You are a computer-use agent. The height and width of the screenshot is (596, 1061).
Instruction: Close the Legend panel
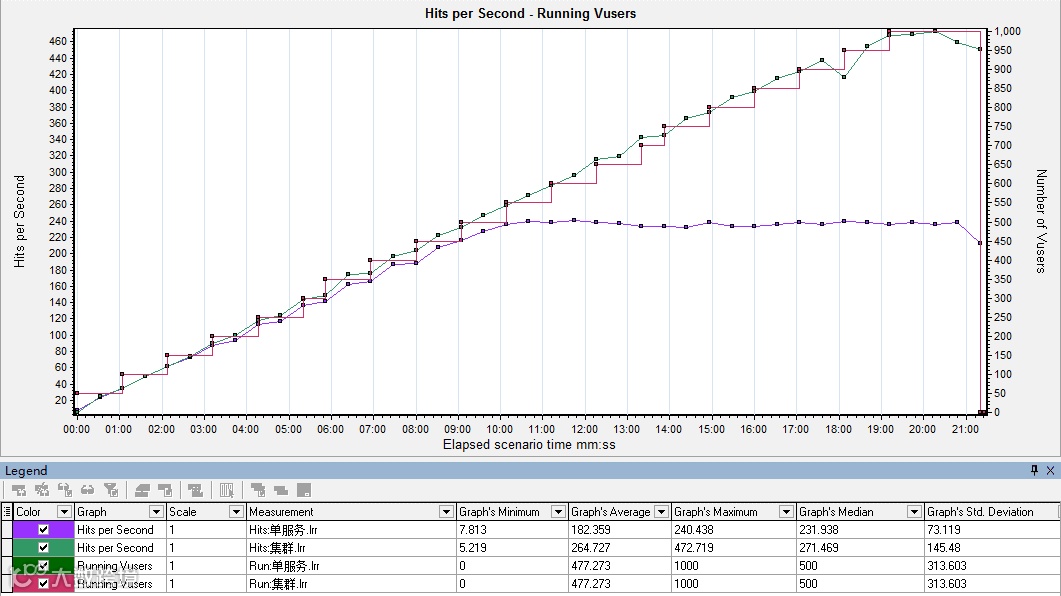point(1050,470)
